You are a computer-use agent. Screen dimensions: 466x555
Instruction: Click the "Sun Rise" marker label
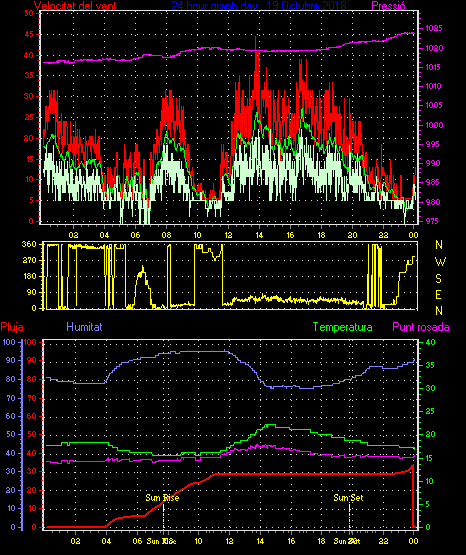[162, 498]
